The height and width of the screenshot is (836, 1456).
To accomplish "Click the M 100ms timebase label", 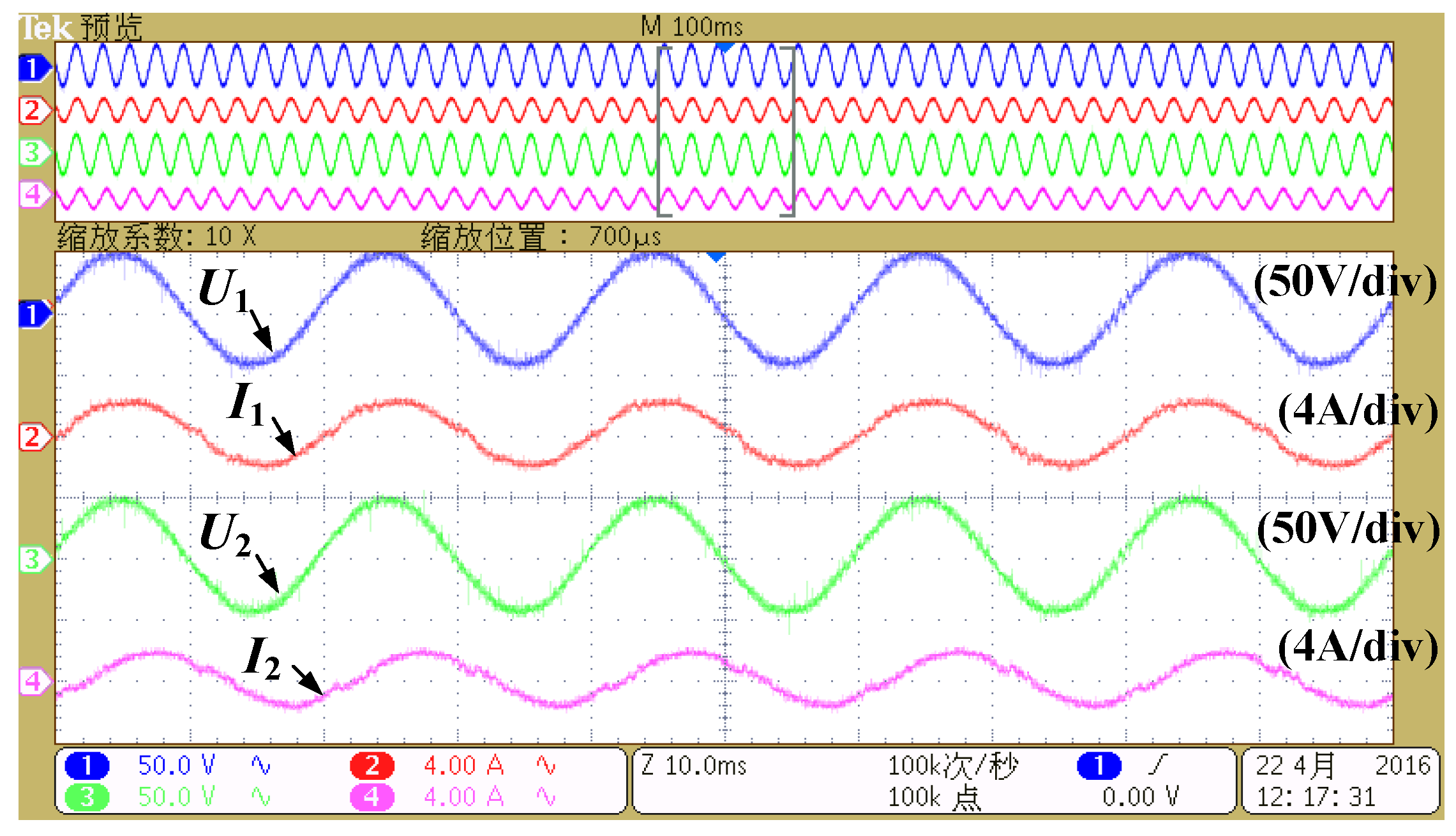I will pyautogui.click(x=692, y=27).
